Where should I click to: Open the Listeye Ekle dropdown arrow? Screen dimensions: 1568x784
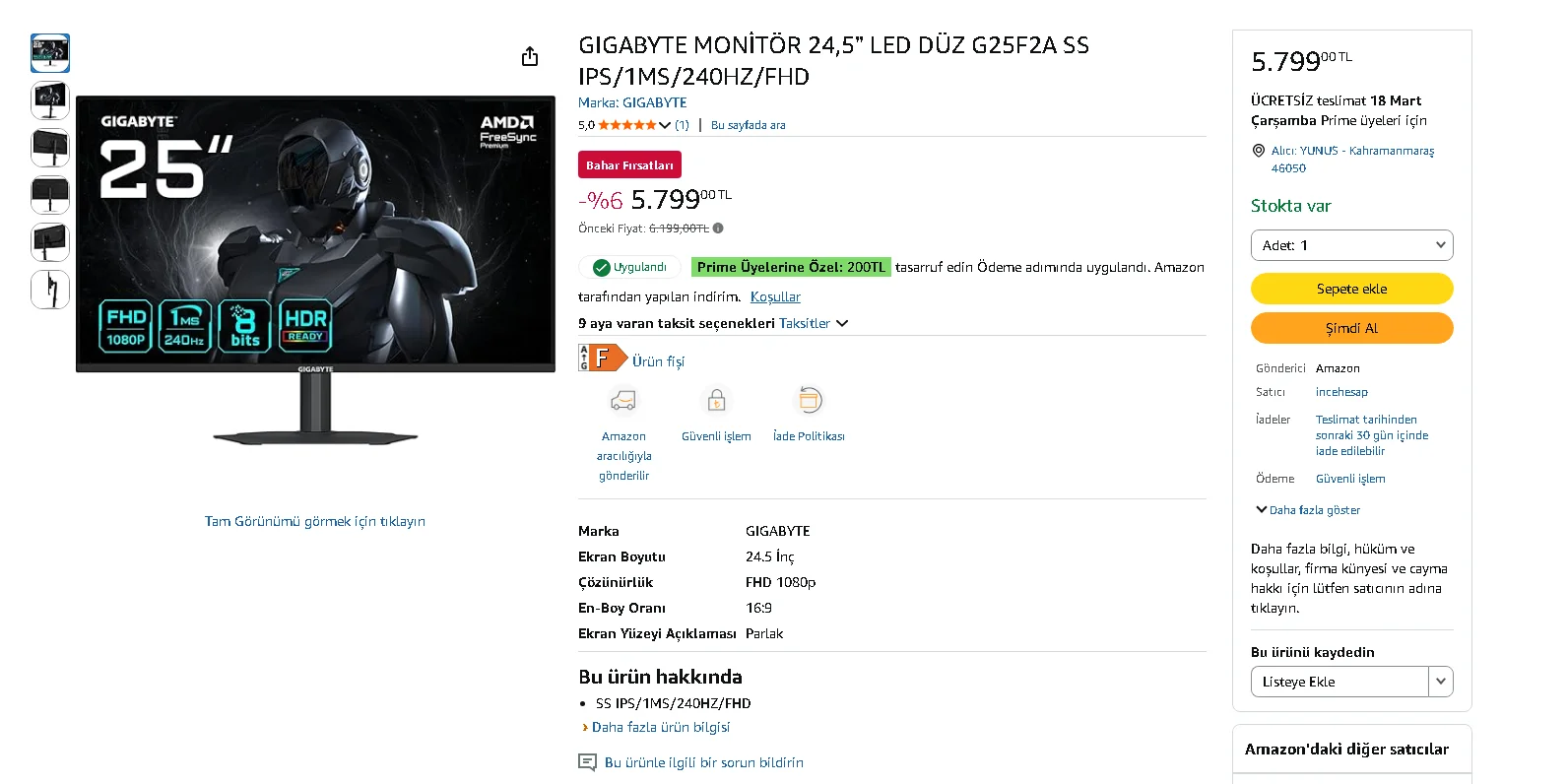pos(1441,682)
